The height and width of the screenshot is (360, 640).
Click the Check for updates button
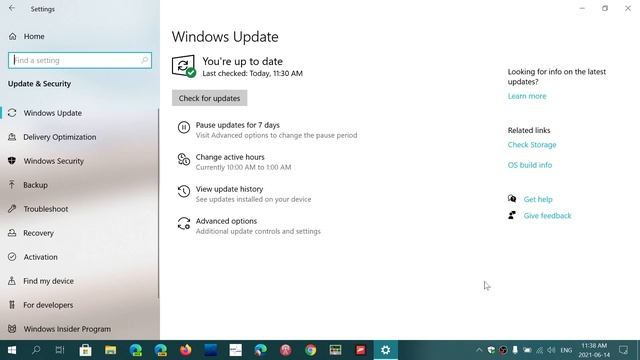point(209,98)
